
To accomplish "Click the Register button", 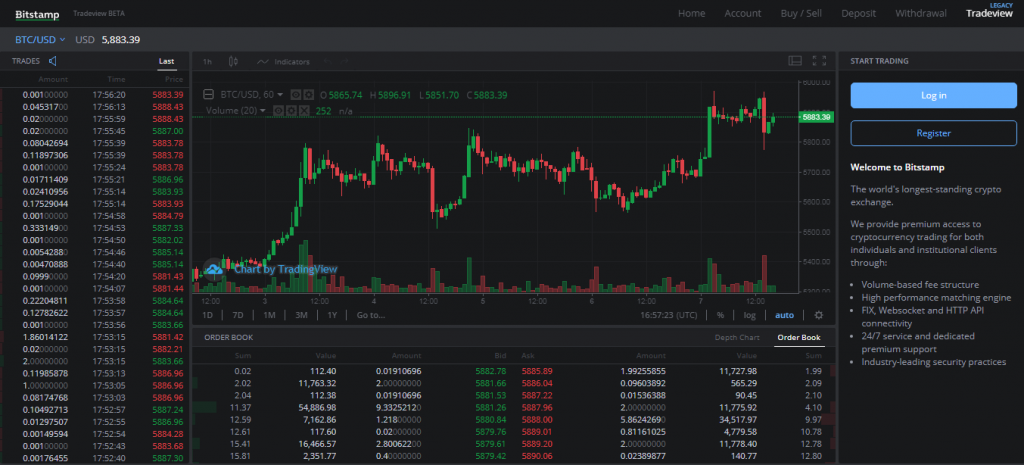I will point(933,133).
